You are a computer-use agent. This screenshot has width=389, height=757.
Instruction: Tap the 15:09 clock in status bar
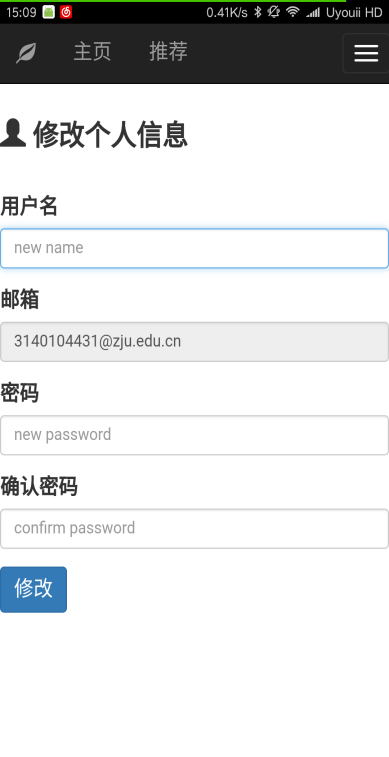[x=21, y=13]
